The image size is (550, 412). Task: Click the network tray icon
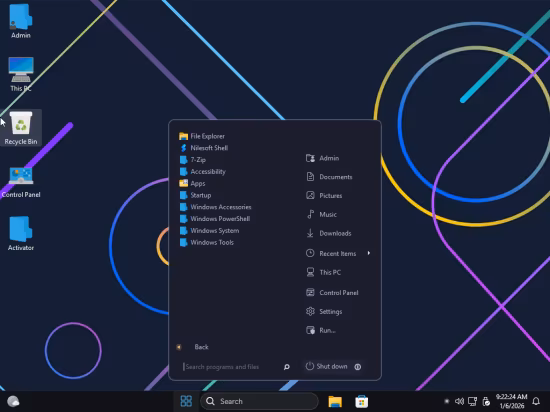[472, 401]
